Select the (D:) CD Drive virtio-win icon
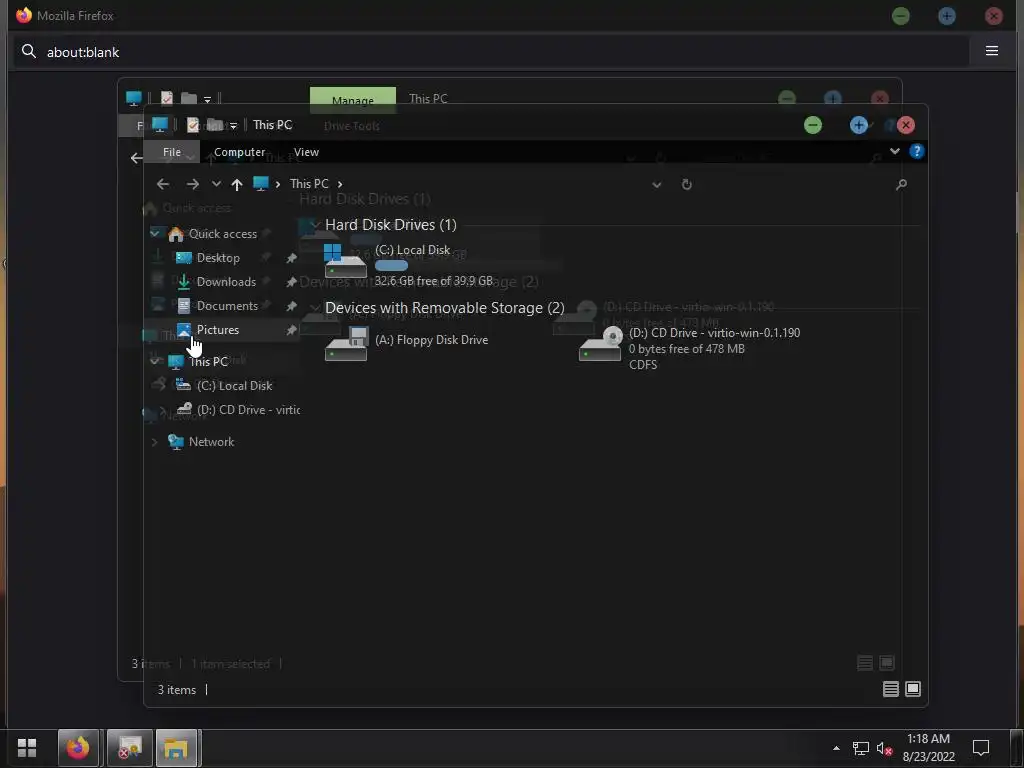Screen dimensions: 1024x768 coord(600,344)
